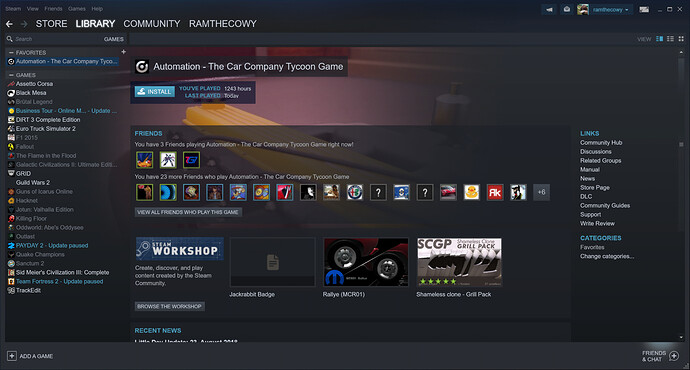
Task: Switch to the LIBRARY tab
Action: (x=95, y=24)
